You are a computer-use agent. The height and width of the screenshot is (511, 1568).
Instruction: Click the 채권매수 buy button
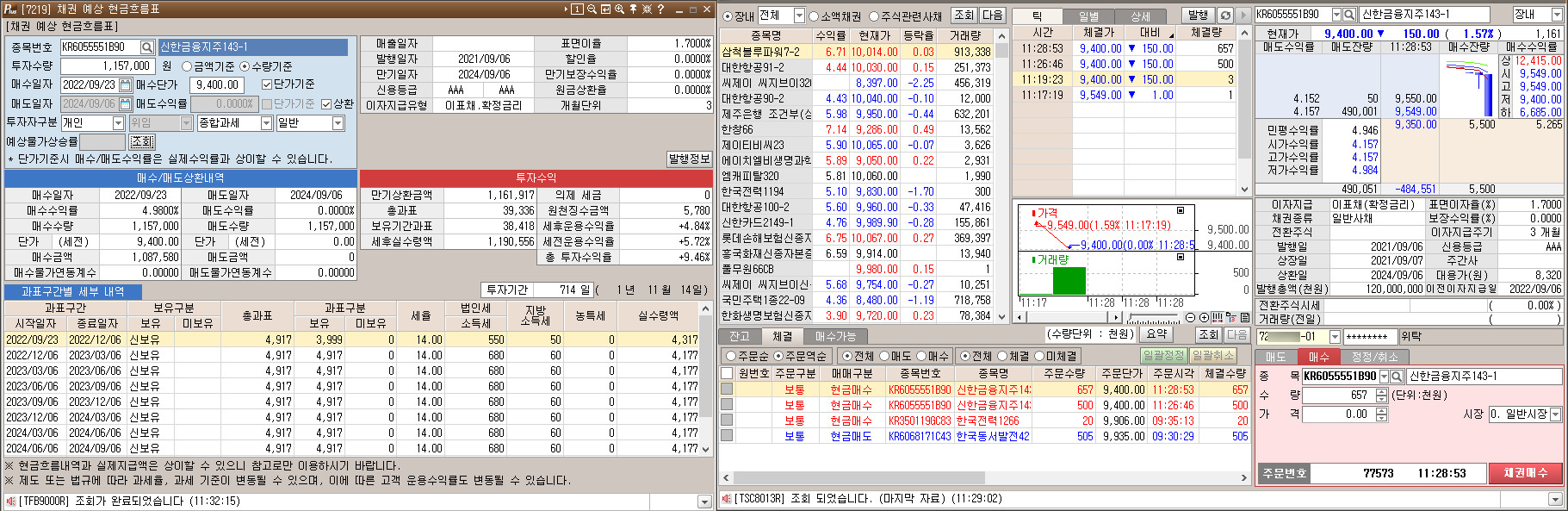click(x=1525, y=473)
